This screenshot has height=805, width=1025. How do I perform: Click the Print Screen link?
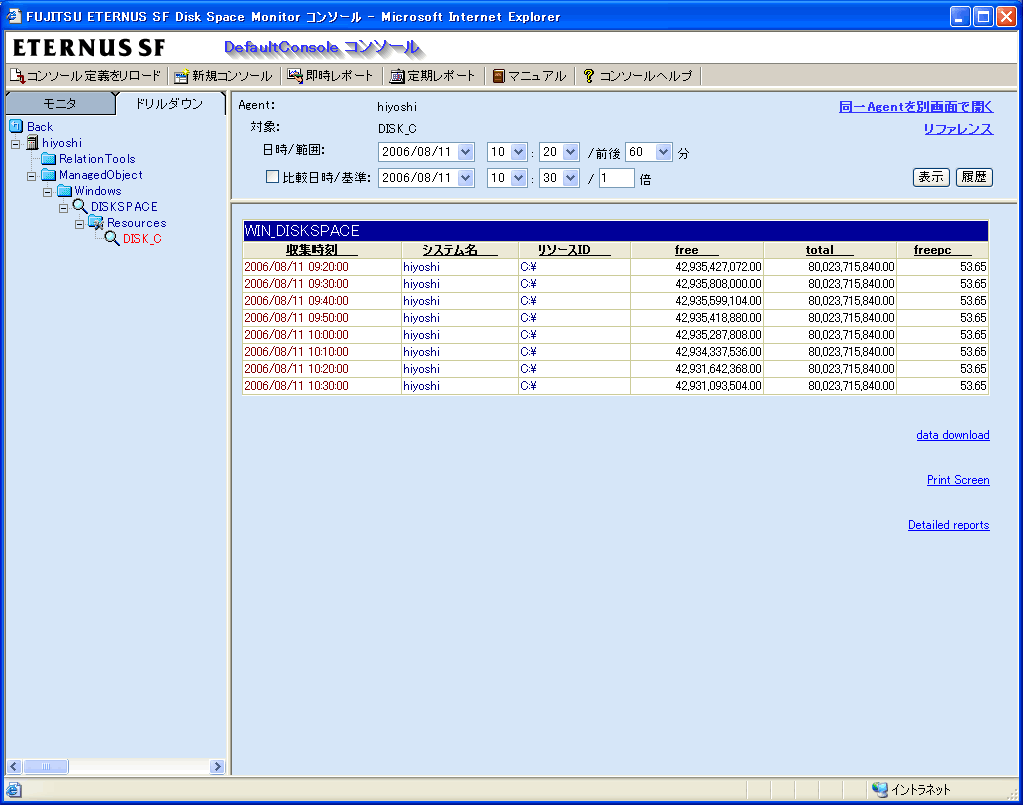point(958,480)
